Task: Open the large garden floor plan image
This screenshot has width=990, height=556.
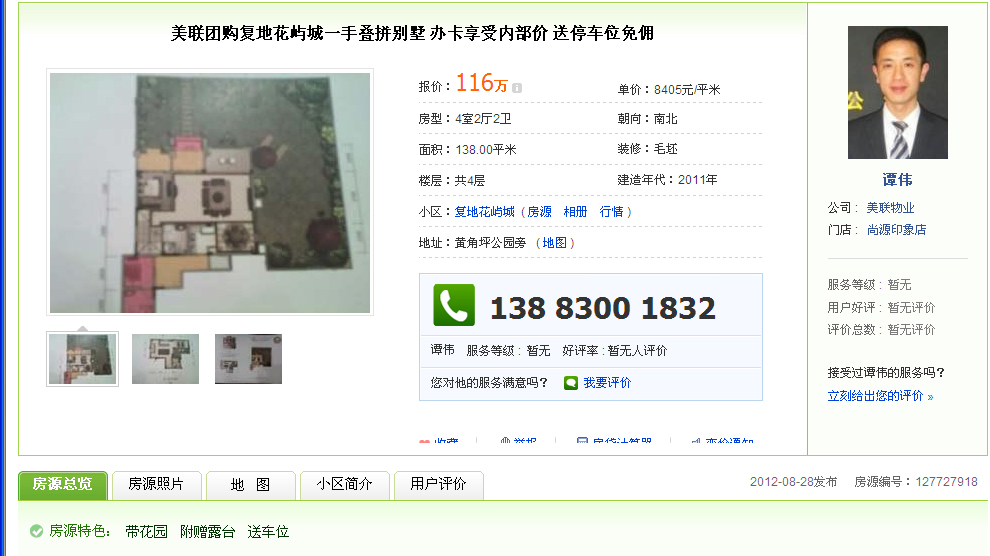Action: pyautogui.click(x=210, y=192)
